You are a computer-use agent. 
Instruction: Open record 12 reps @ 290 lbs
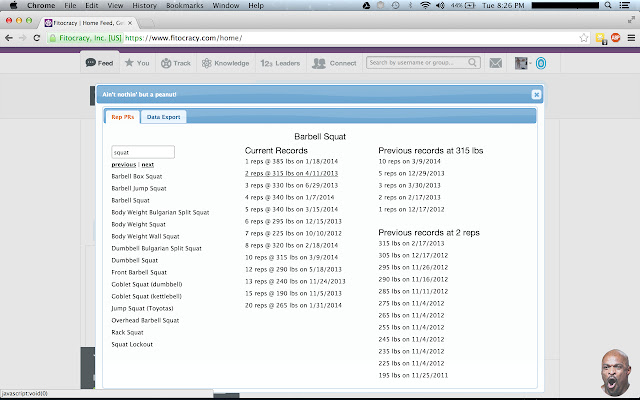click(x=293, y=269)
